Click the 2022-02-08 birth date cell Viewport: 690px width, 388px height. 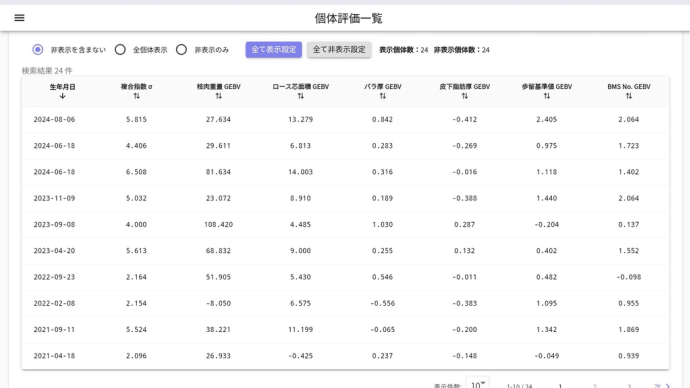click(x=55, y=303)
